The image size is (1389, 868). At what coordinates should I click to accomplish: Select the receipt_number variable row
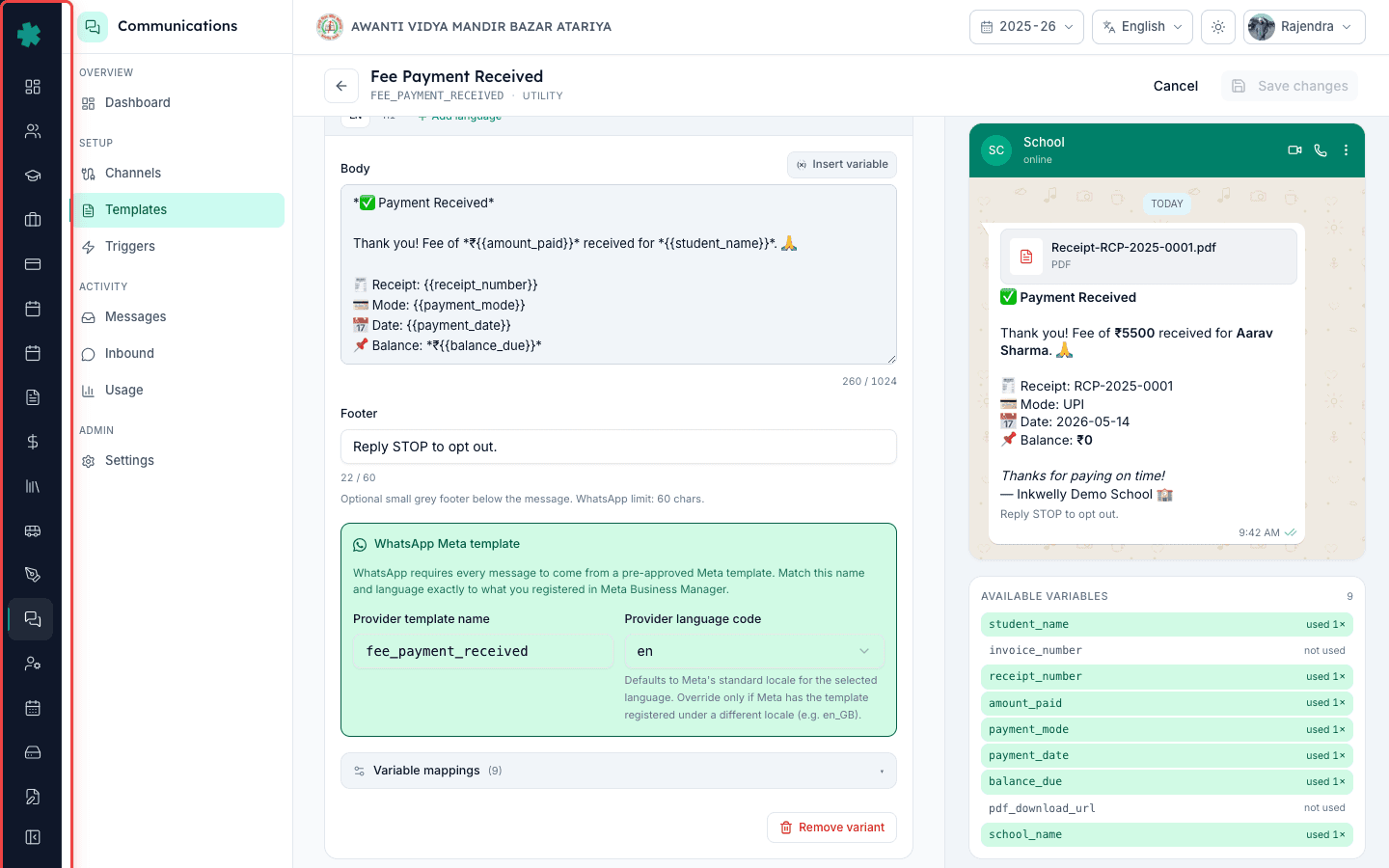coord(1167,676)
